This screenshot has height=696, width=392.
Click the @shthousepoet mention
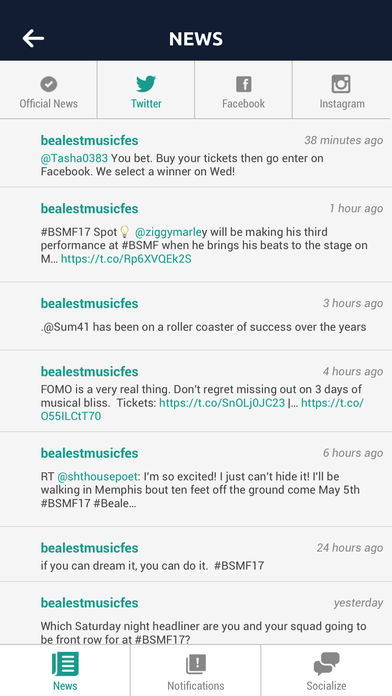click(97, 477)
